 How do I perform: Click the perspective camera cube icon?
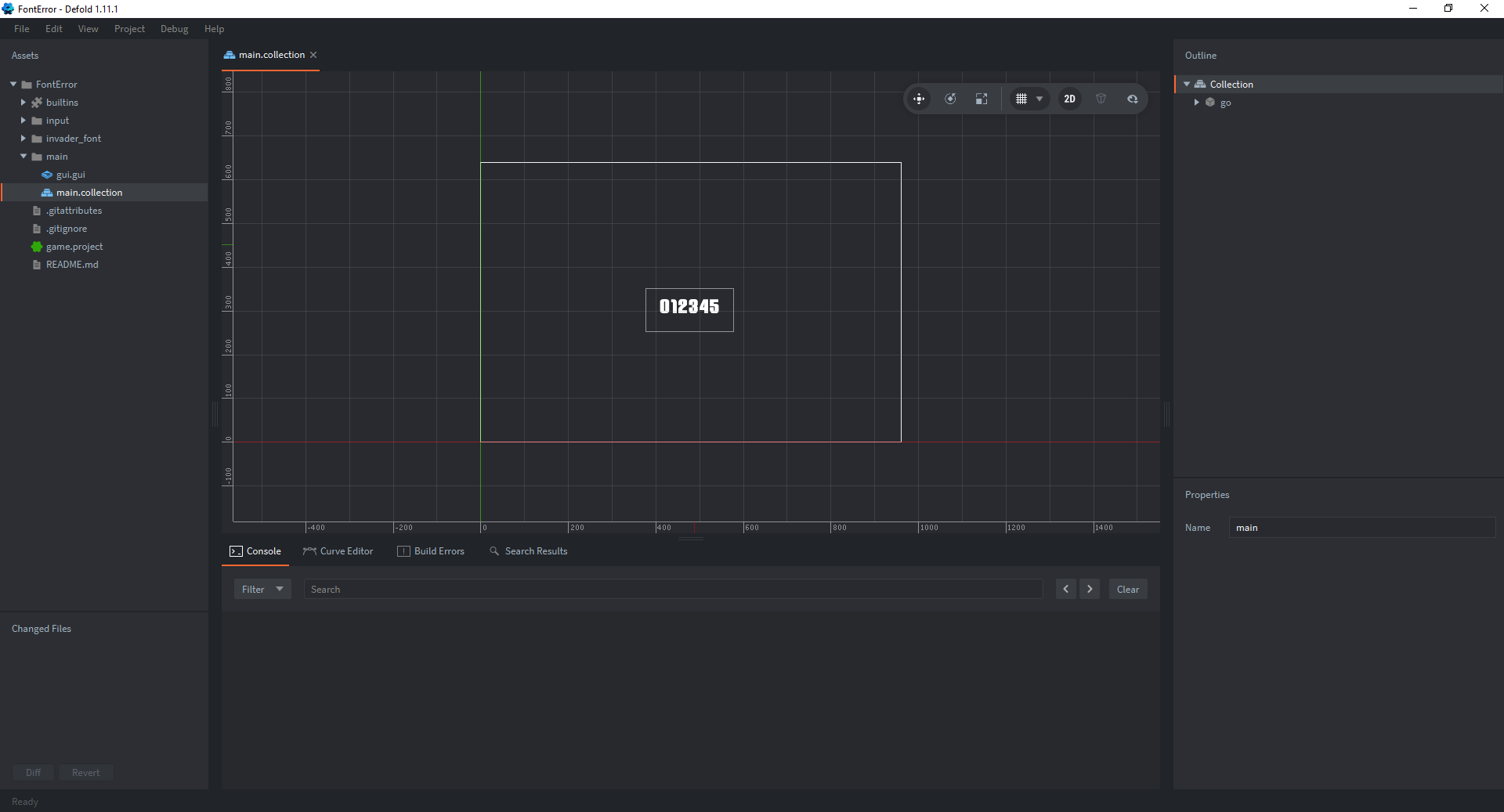click(x=1101, y=99)
